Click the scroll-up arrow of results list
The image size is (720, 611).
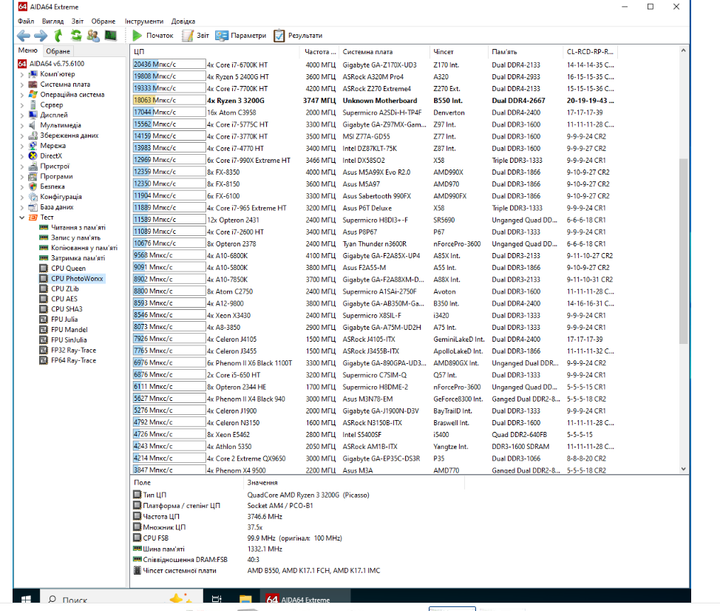[x=683, y=50]
